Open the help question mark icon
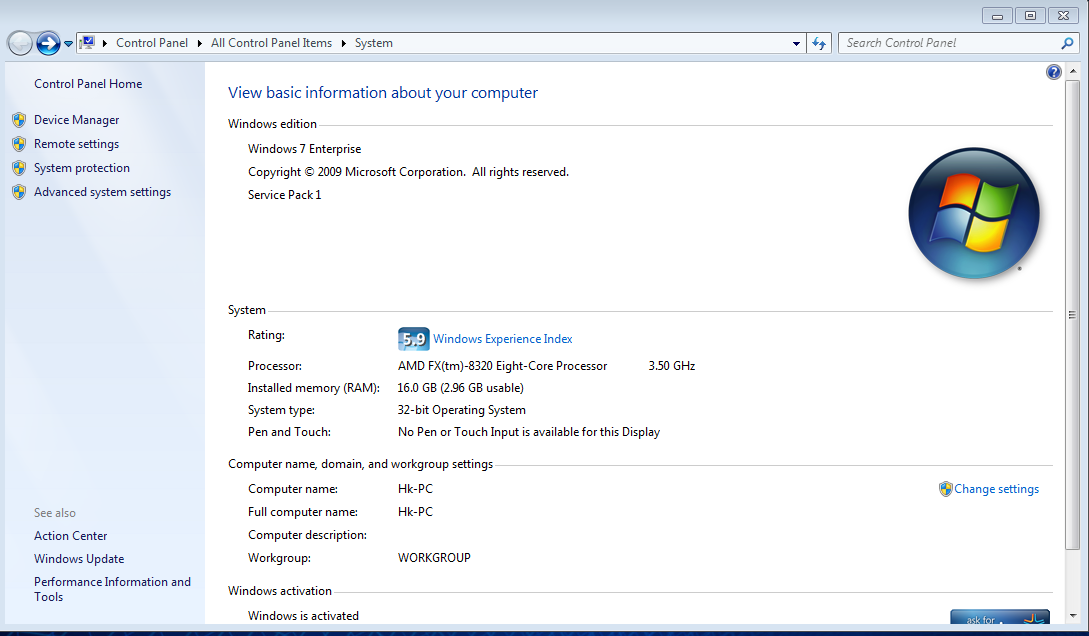The width and height of the screenshot is (1089, 636). [1054, 72]
